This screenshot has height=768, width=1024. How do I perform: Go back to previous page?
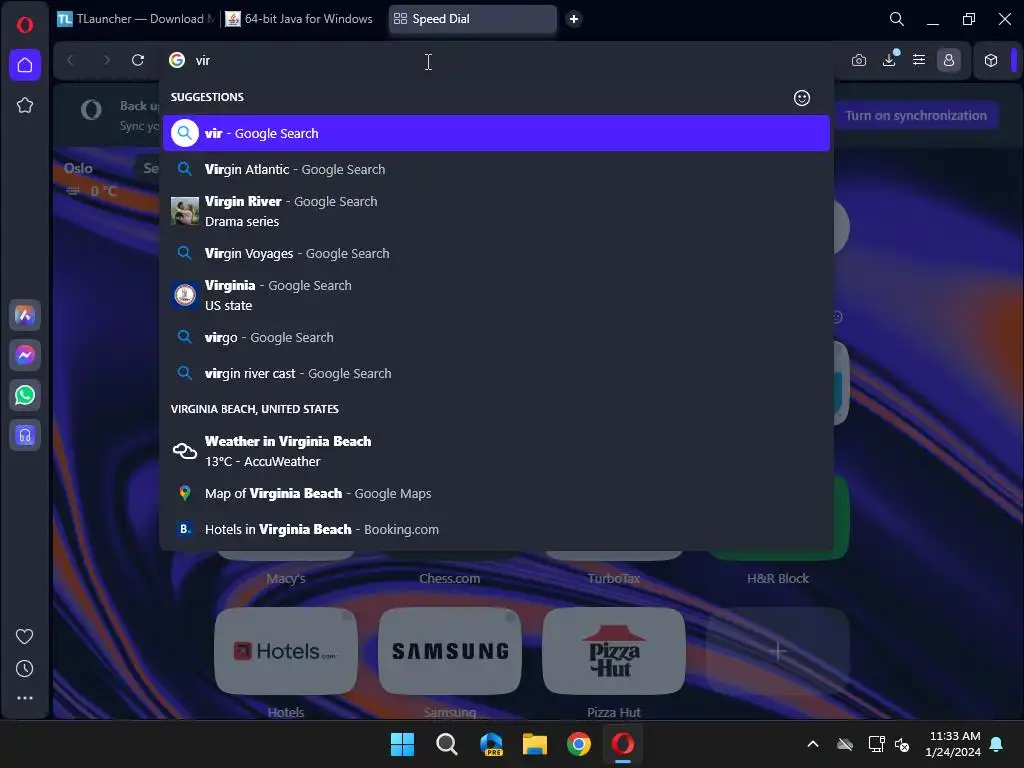[71, 60]
